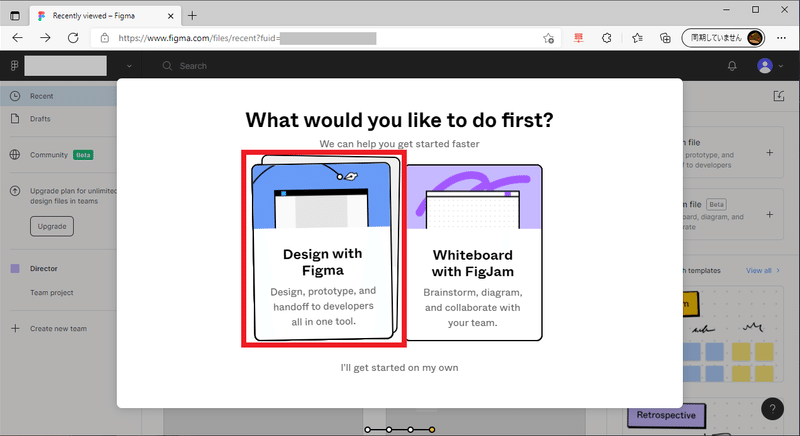Open Community section in sidebar
The image size is (800, 436).
(x=48, y=155)
